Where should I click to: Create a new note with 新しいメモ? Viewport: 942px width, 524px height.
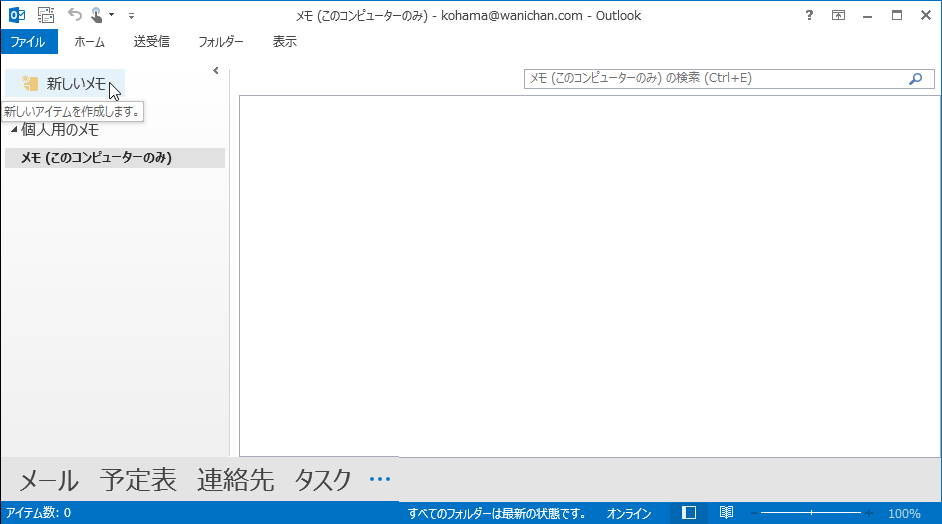65,84
